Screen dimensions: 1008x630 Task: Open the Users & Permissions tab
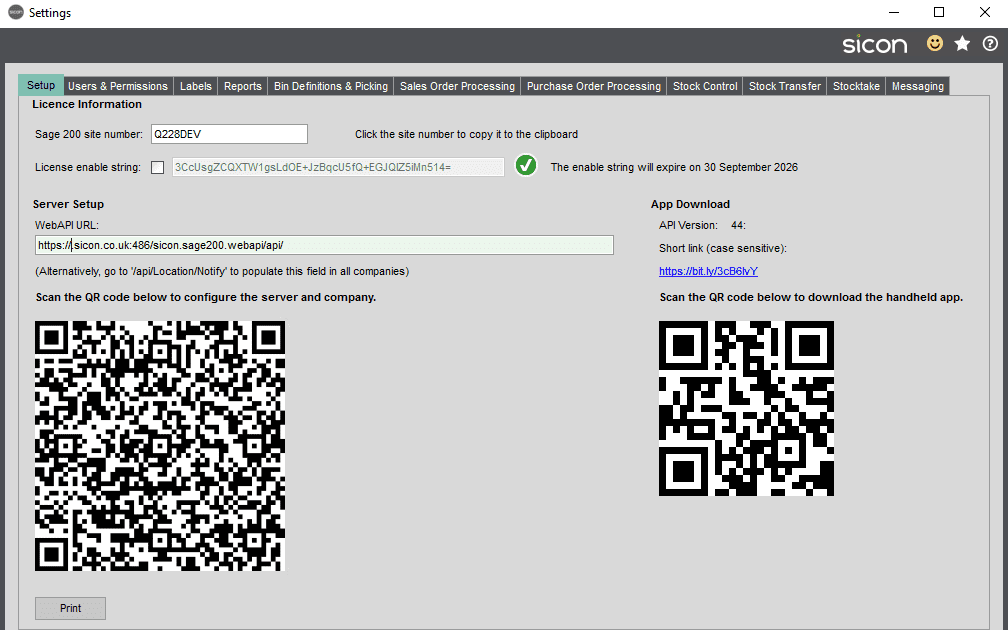pos(118,86)
